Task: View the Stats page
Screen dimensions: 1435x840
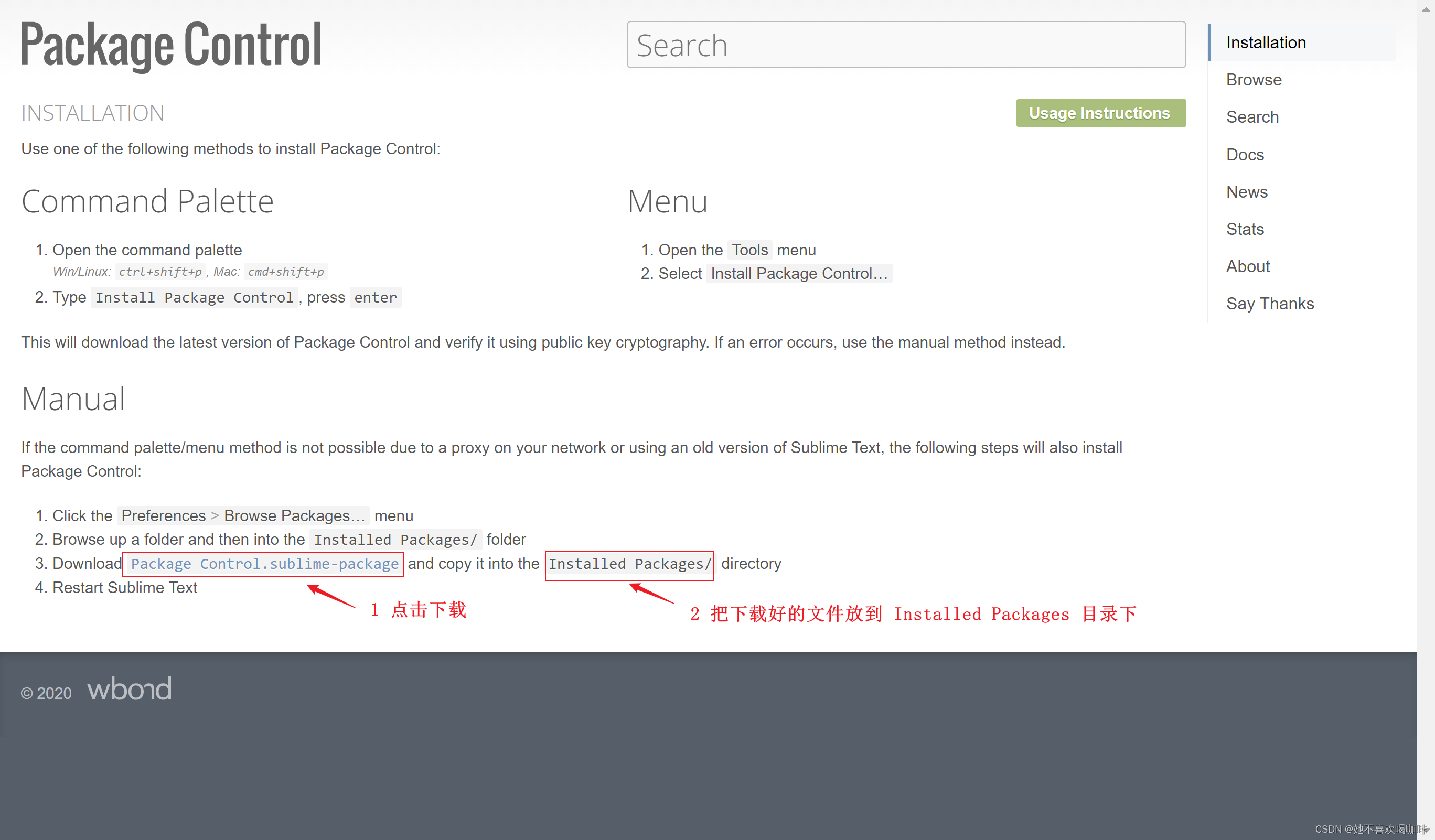Action: click(x=1244, y=229)
